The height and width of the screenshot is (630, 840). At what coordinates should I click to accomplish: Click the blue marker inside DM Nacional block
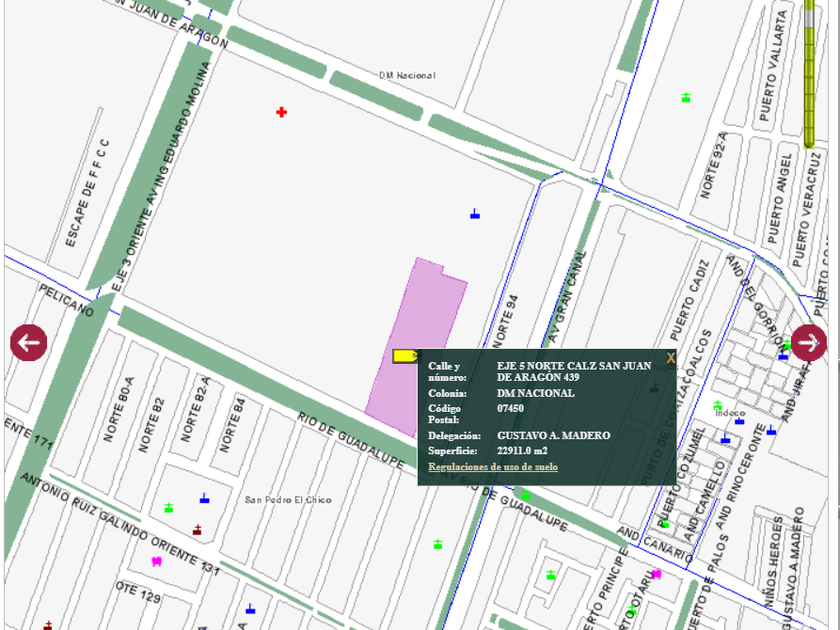coord(475,214)
